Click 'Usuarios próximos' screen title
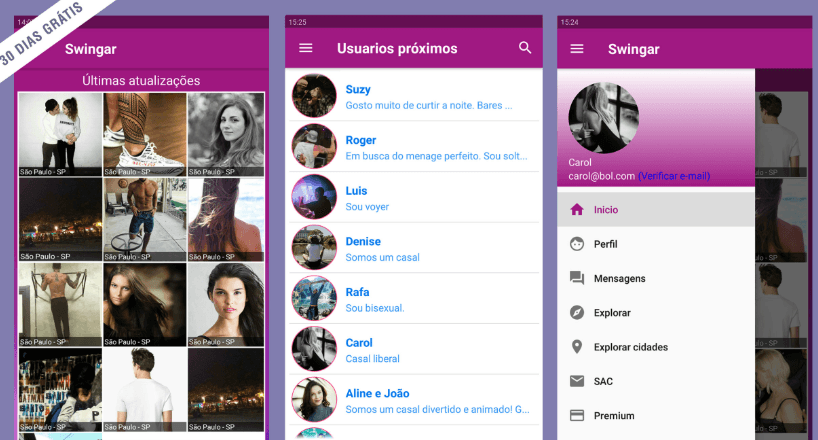 coord(397,49)
